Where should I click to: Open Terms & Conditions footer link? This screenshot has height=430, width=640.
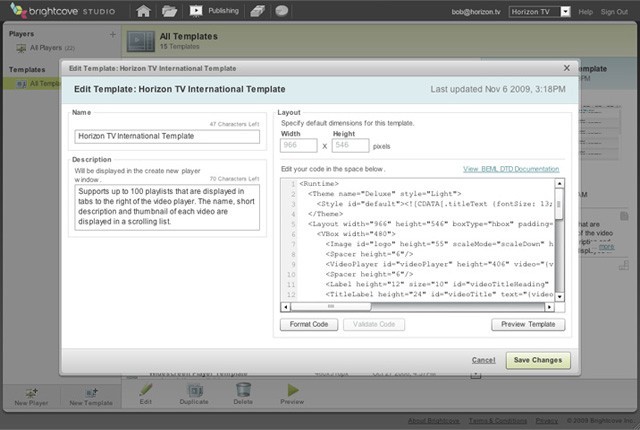coord(498,421)
